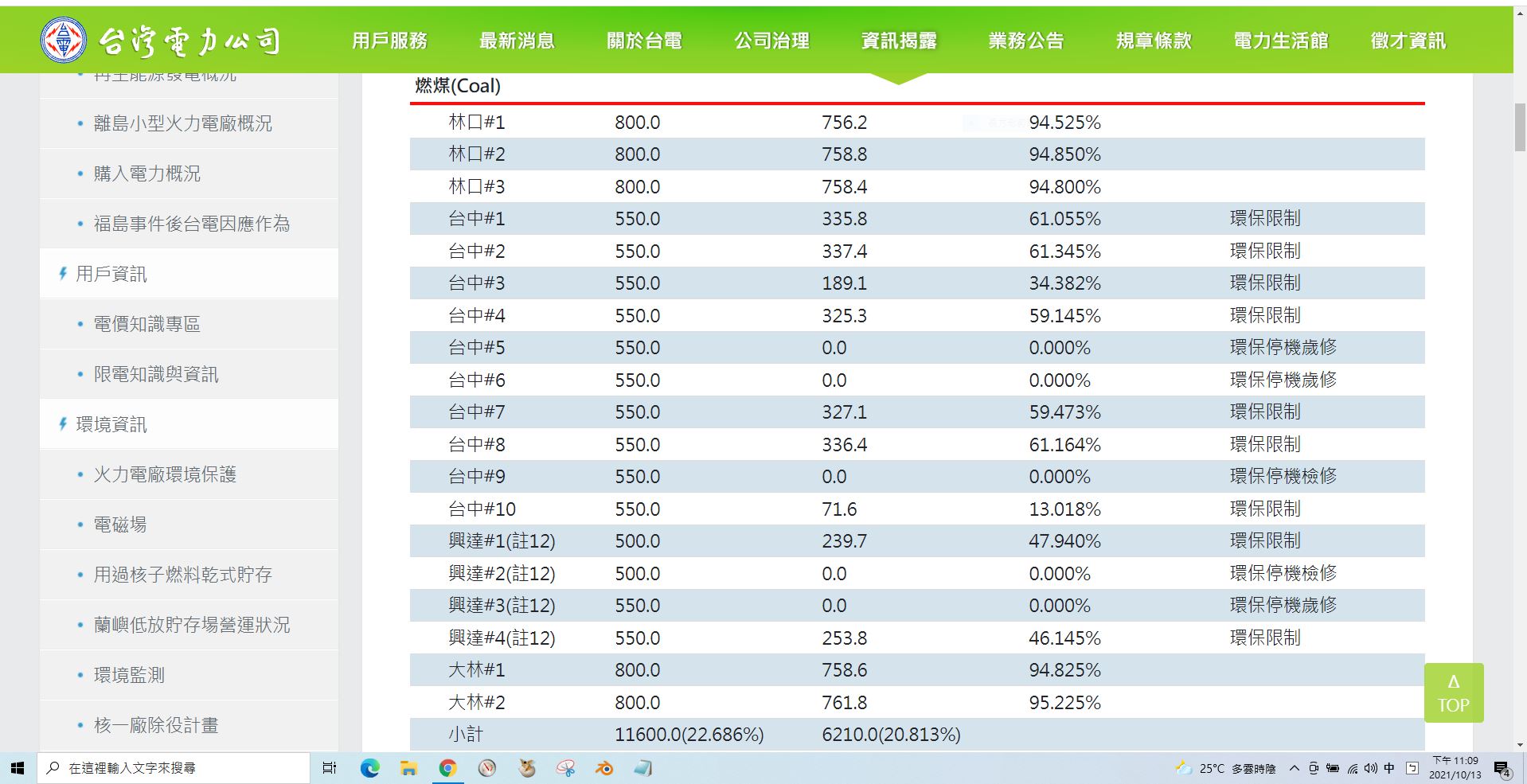Screen dimensions: 1527x784
Task: Open the 公司治理 menu
Action: coord(771,41)
